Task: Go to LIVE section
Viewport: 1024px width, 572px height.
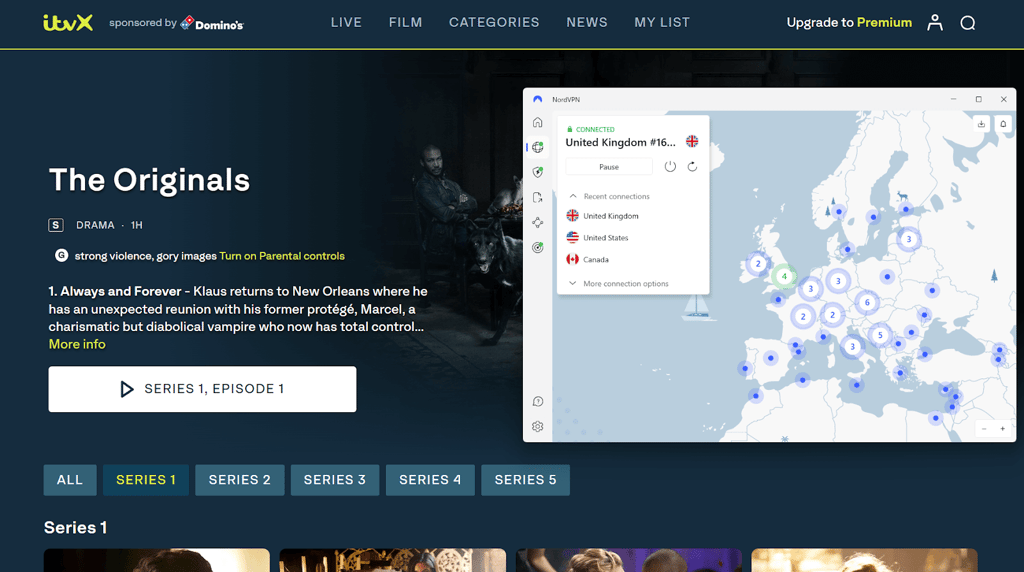Action: click(x=346, y=23)
